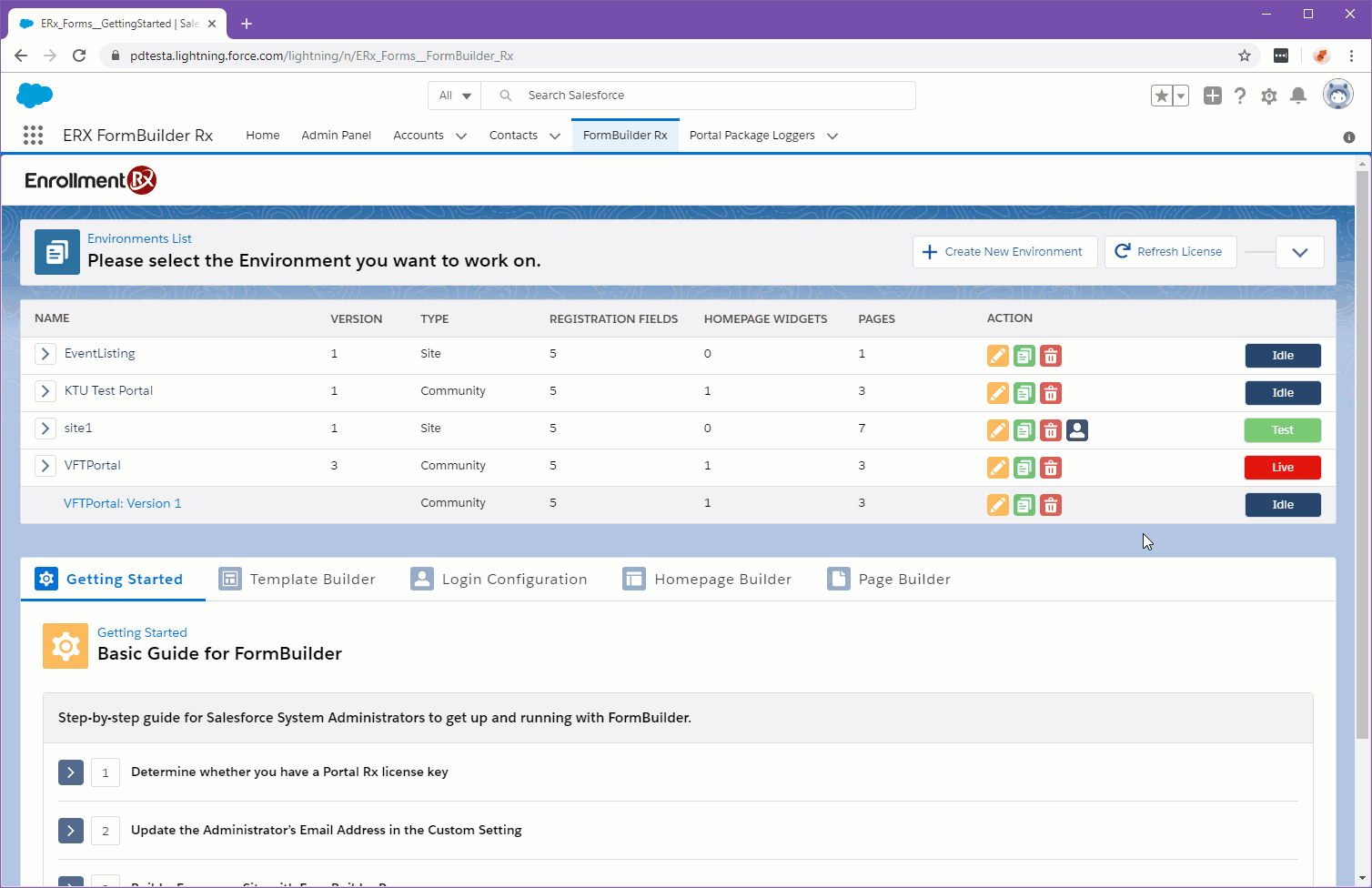The width and height of the screenshot is (1372, 888).
Task: Click the help question mark icon
Action: click(1239, 96)
